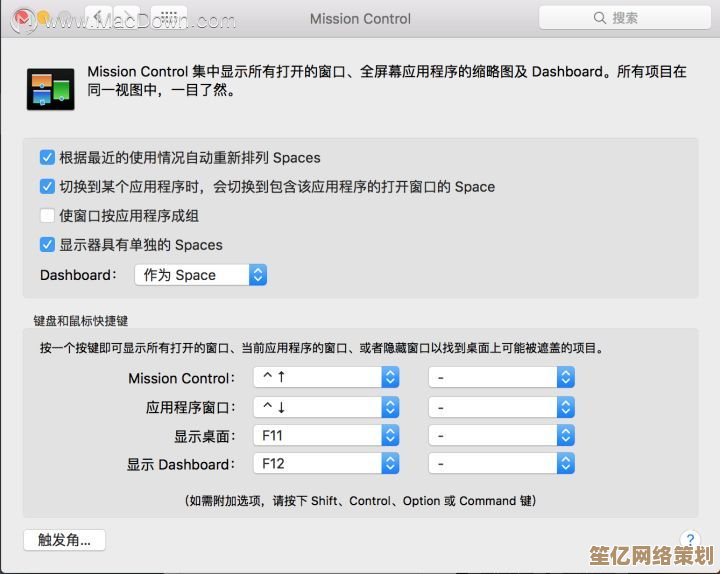Screen dimensions: 720x574
Task: Open the 显示 Dashboard mouse shortcut dropdown
Action: pos(501,464)
